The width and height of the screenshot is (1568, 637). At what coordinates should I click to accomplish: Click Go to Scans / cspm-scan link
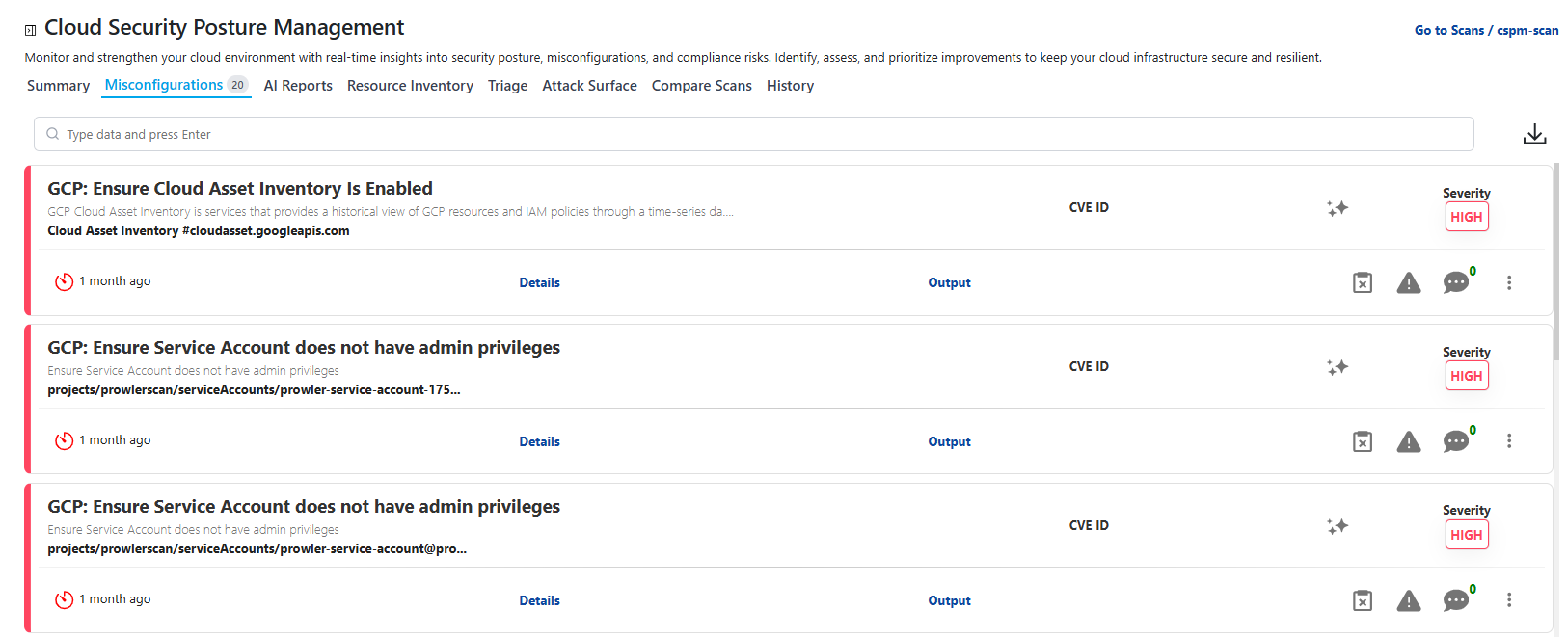click(1486, 30)
